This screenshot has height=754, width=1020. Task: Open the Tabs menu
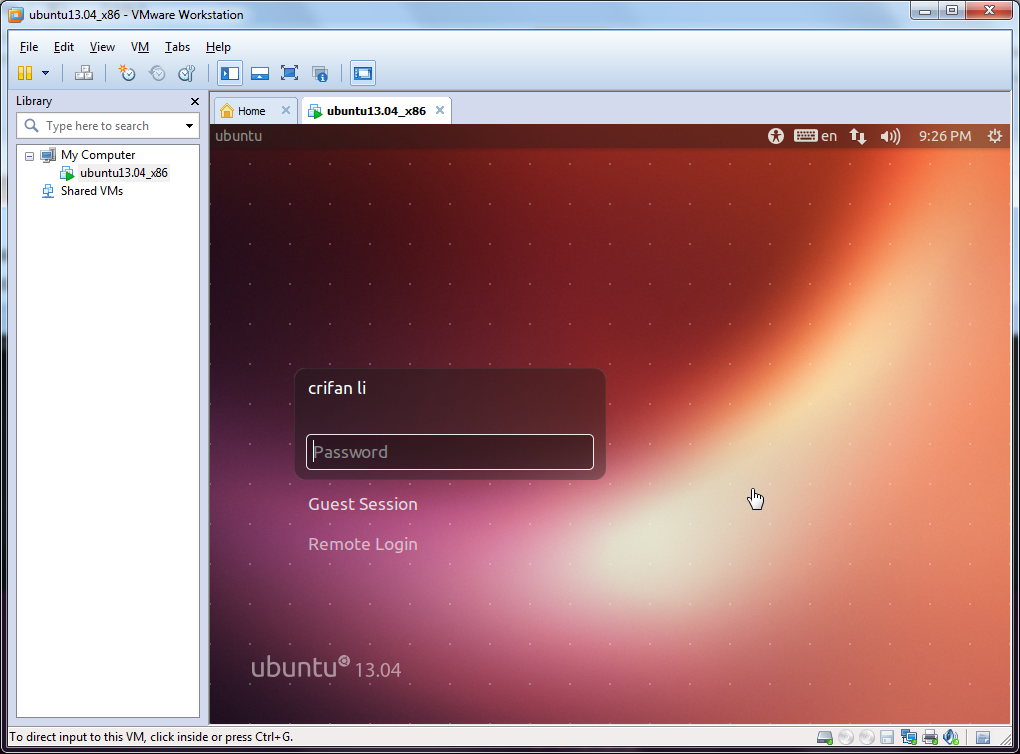tap(177, 47)
